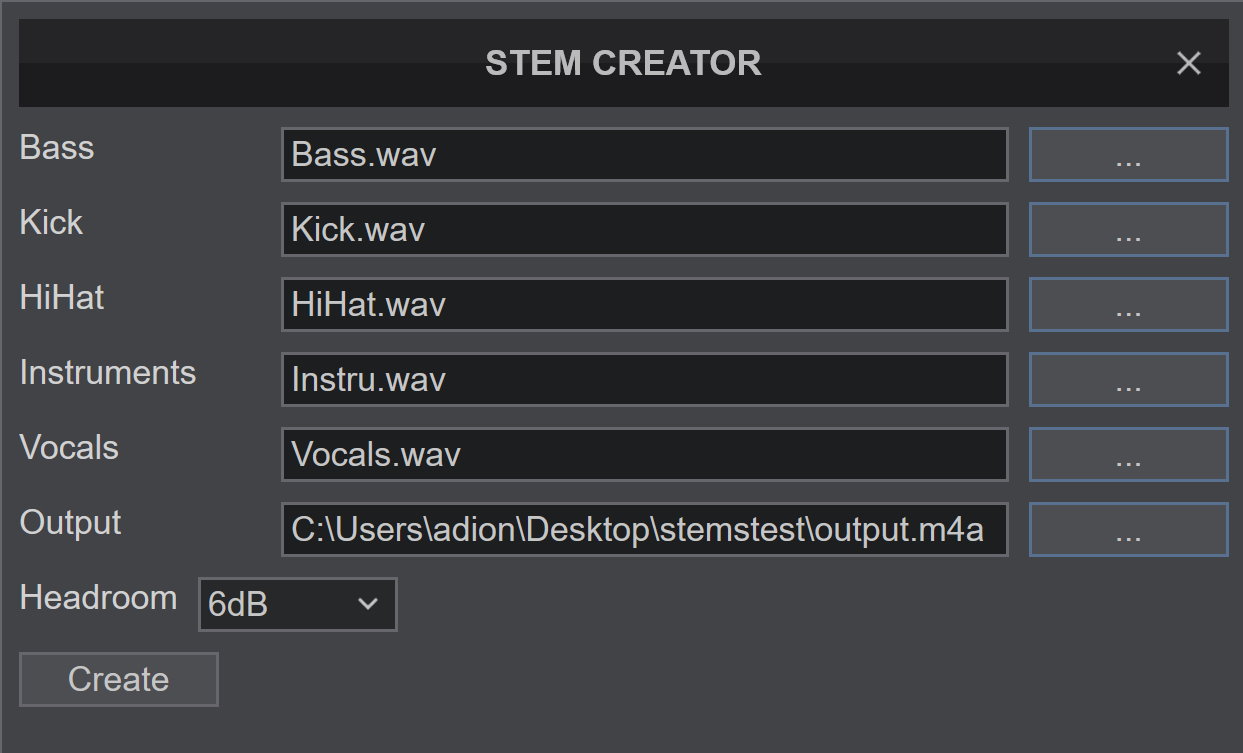
Task: Browse for the Vocals stem file
Action: 1128,455
